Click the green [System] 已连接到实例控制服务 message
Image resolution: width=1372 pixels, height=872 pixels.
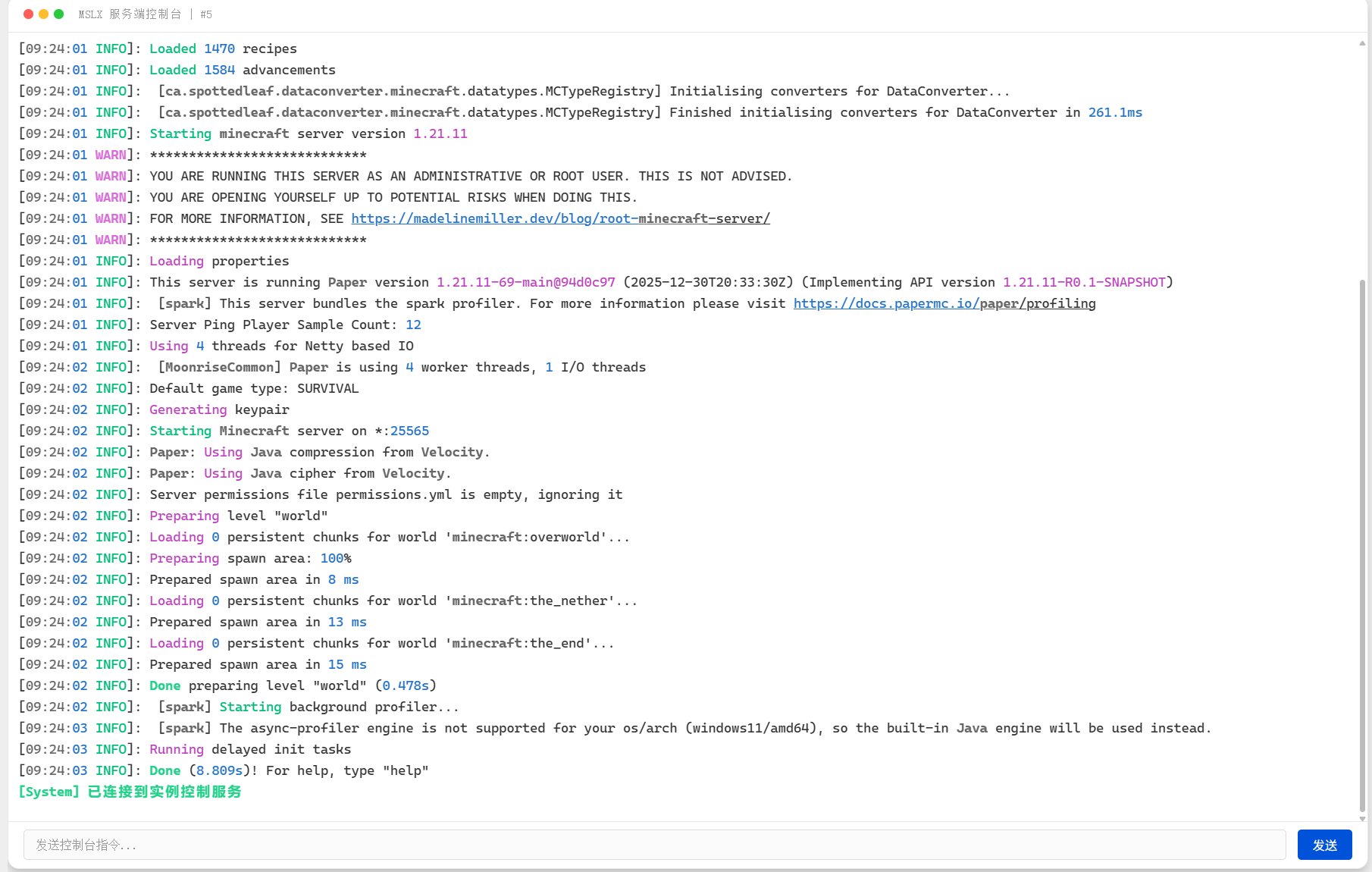130,792
